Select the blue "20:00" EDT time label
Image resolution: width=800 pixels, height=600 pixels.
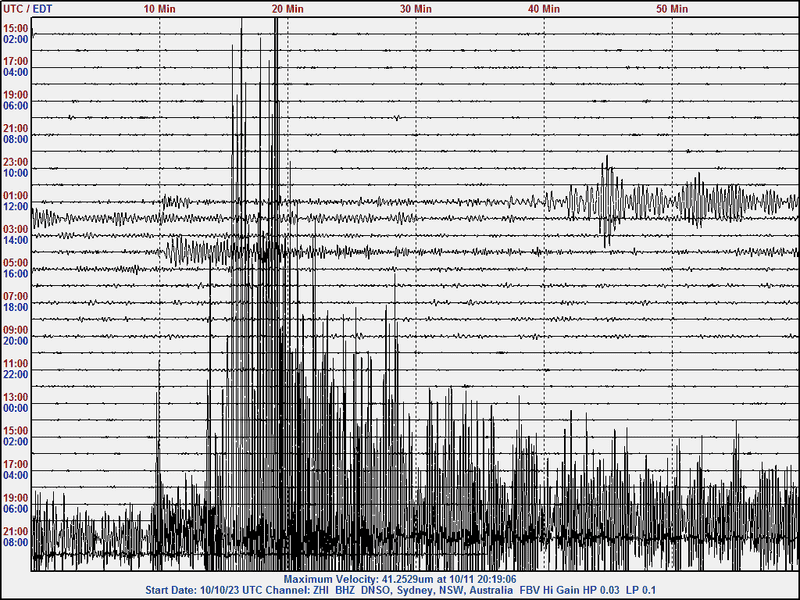pyautogui.click(x=16, y=341)
